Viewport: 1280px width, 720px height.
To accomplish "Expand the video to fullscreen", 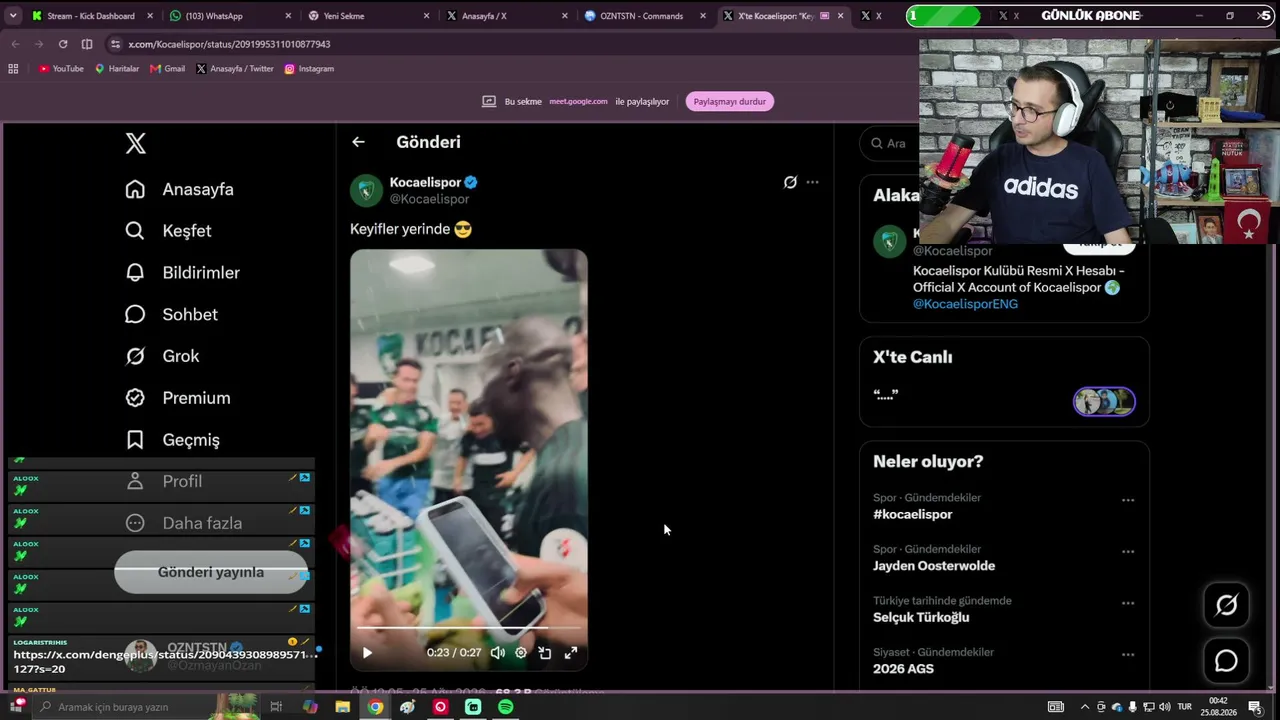I will 571,653.
